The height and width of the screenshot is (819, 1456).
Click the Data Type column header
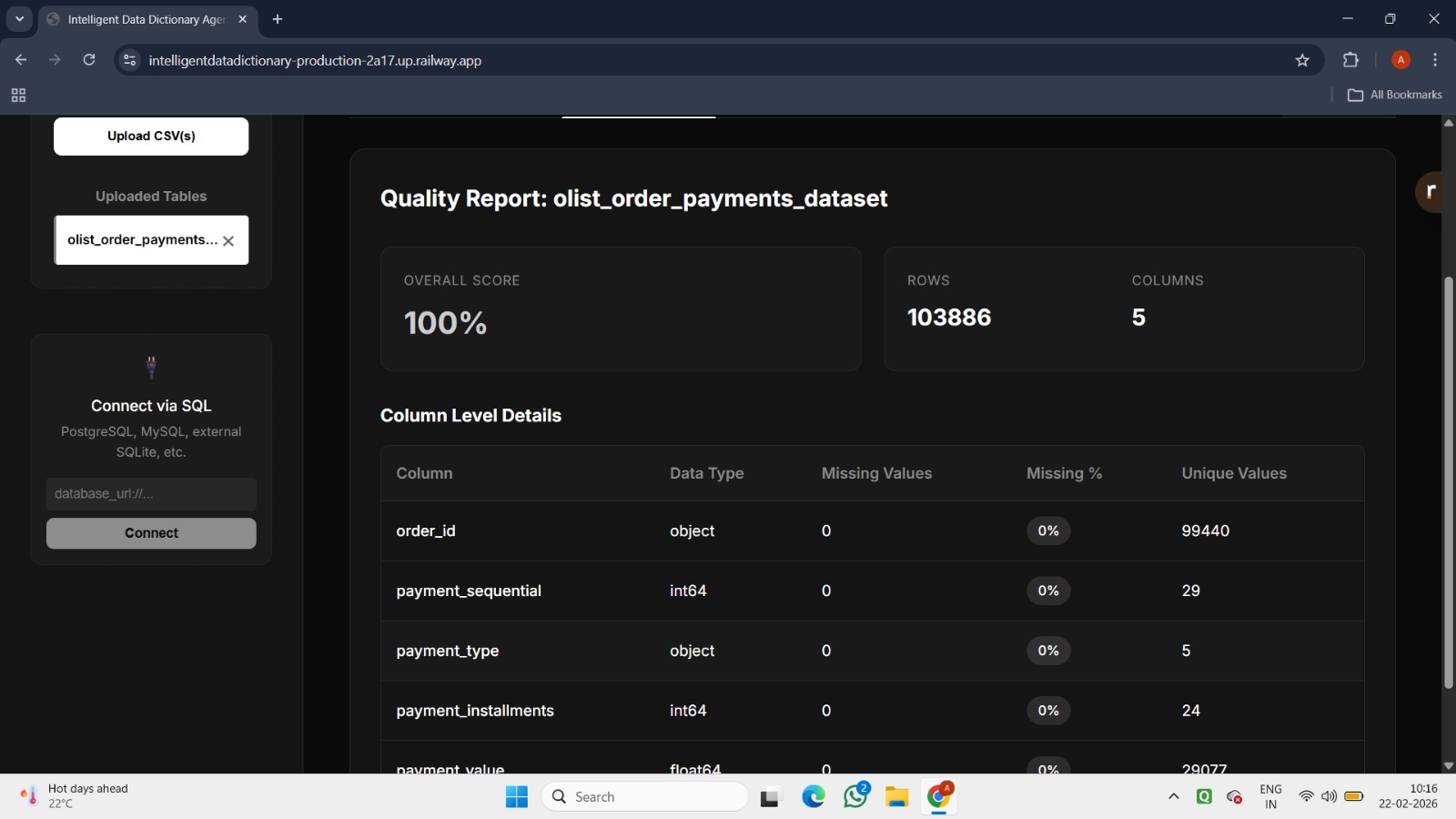[x=706, y=473]
